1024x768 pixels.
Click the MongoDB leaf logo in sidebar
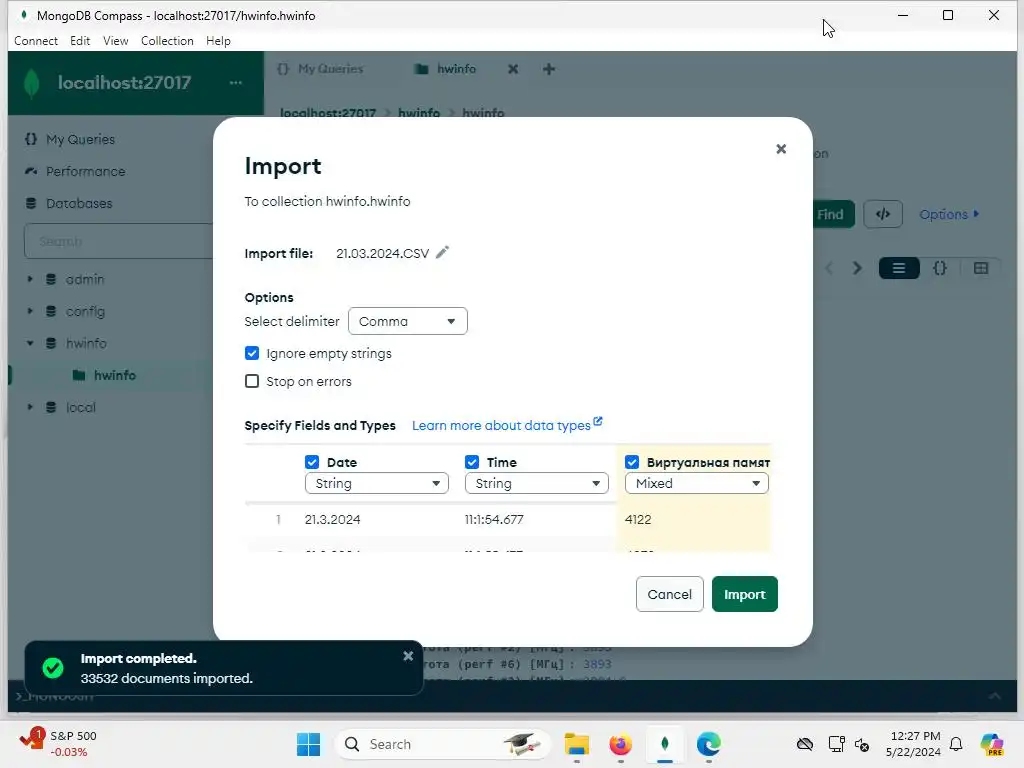click(31, 83)
